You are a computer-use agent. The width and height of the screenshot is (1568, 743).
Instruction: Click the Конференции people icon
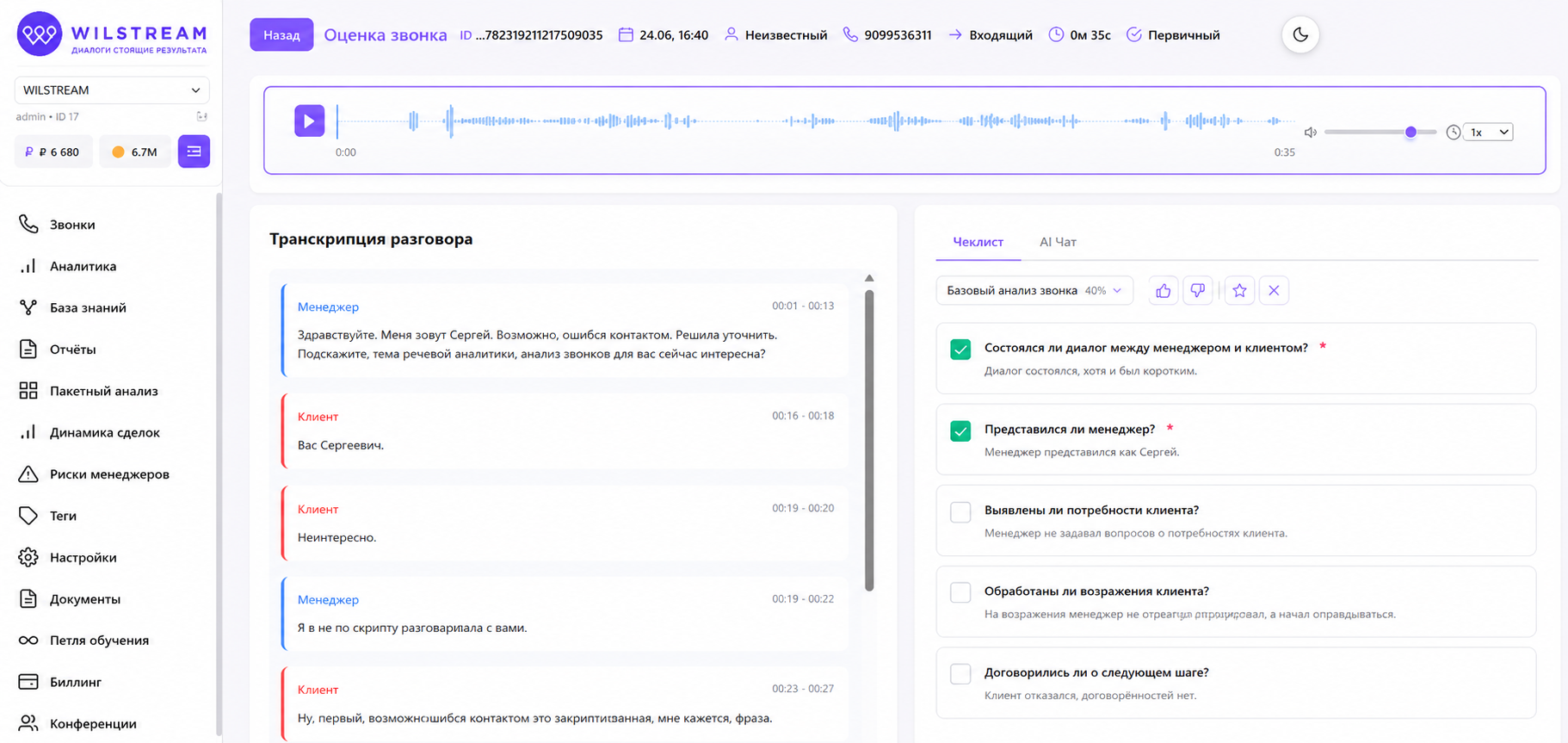pyautogui.click(x=28, y=723)
